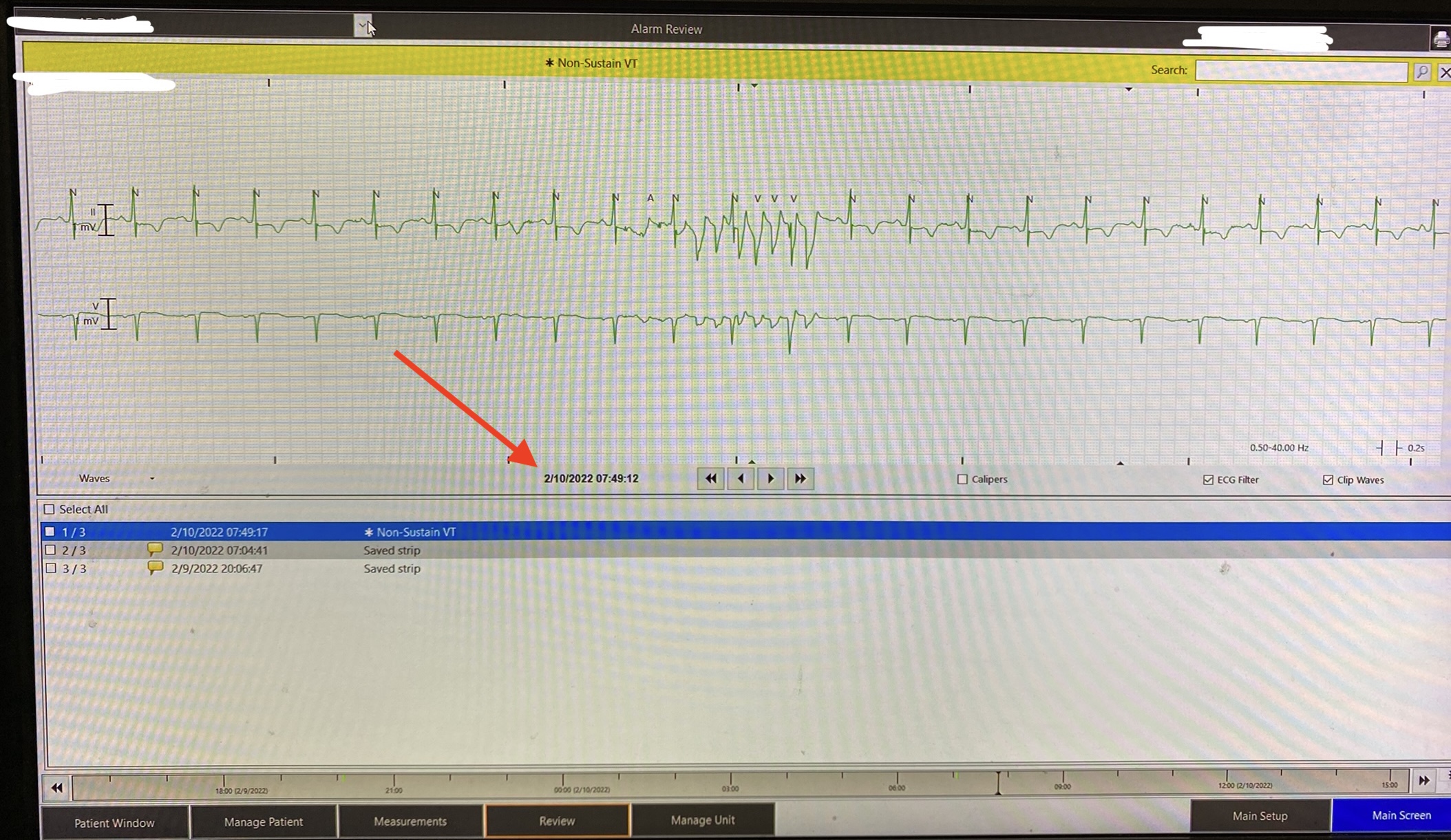Click the printer icon in title bar
The height and width of the screenshot is (840, 1451).
tap(1441, 39)
